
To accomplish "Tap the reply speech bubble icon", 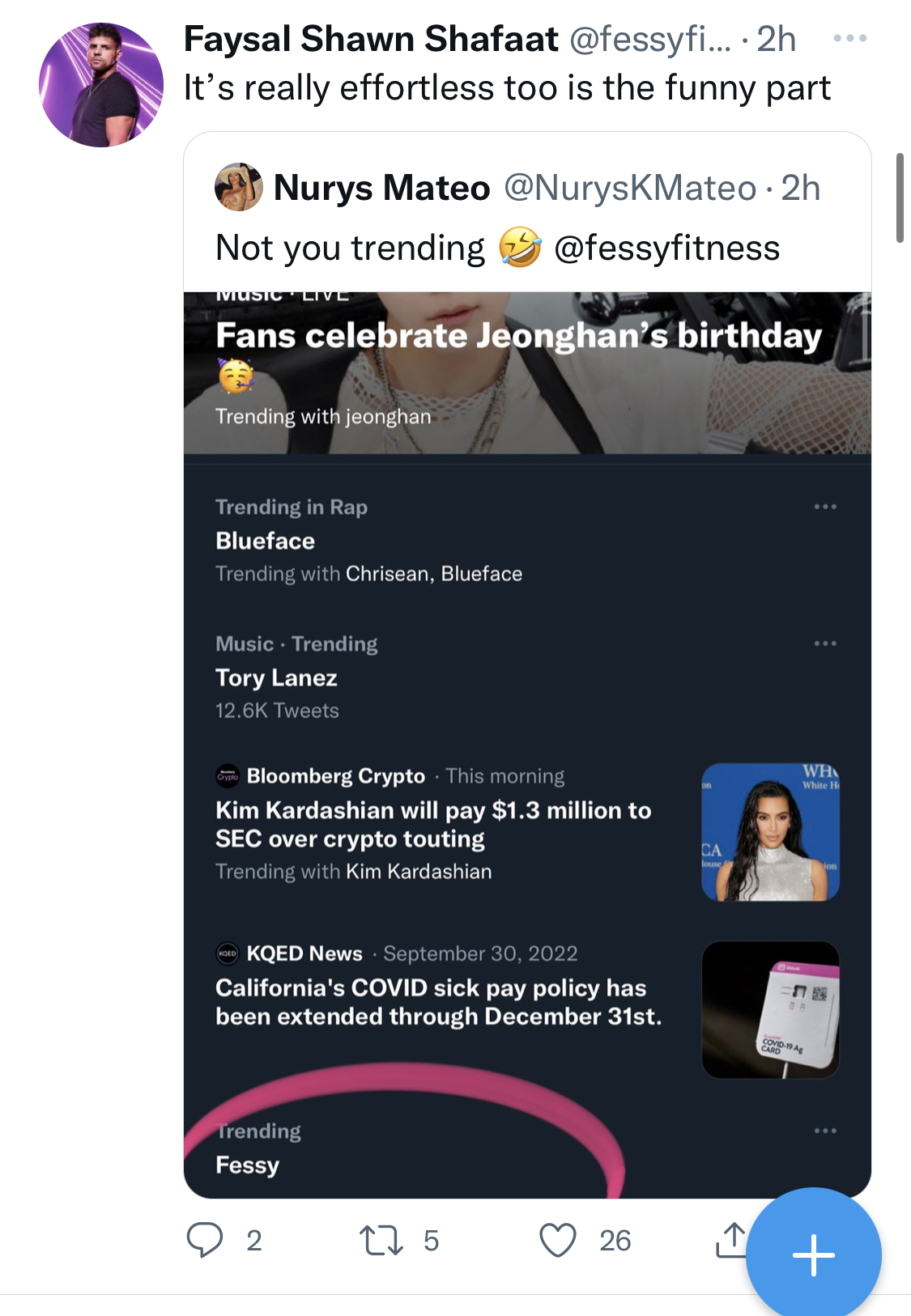I will pyautogui.click(x=205, y=1239).
